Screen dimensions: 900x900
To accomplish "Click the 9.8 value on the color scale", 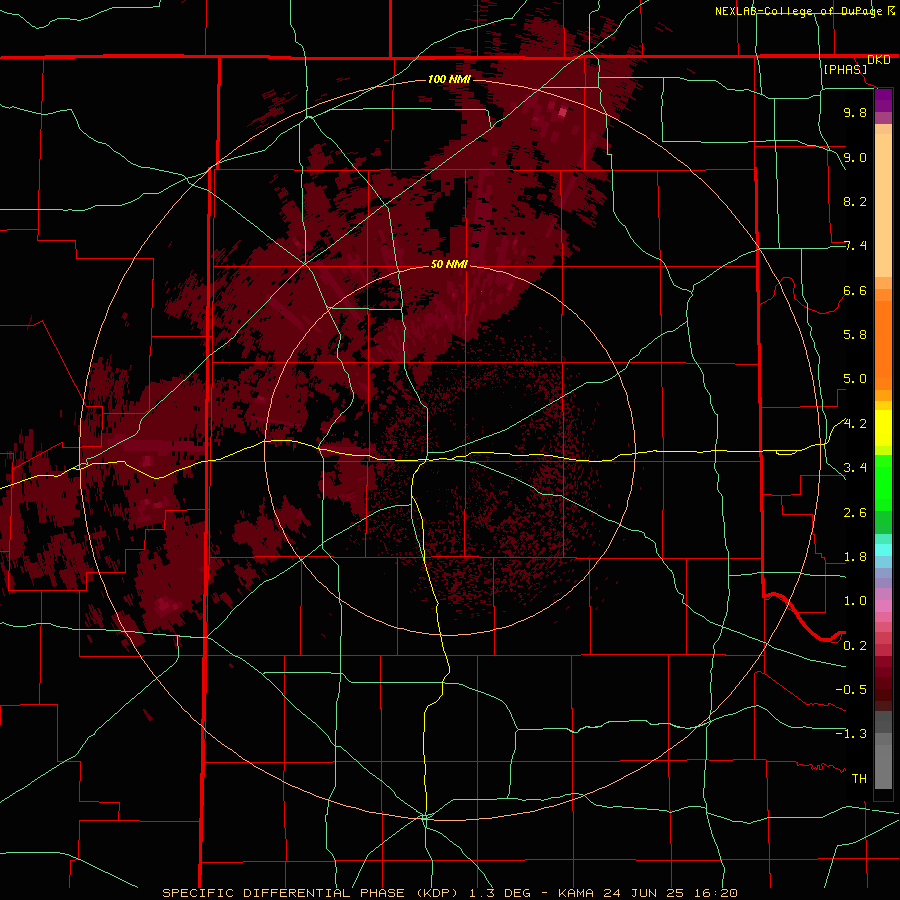I will point(855,112).
